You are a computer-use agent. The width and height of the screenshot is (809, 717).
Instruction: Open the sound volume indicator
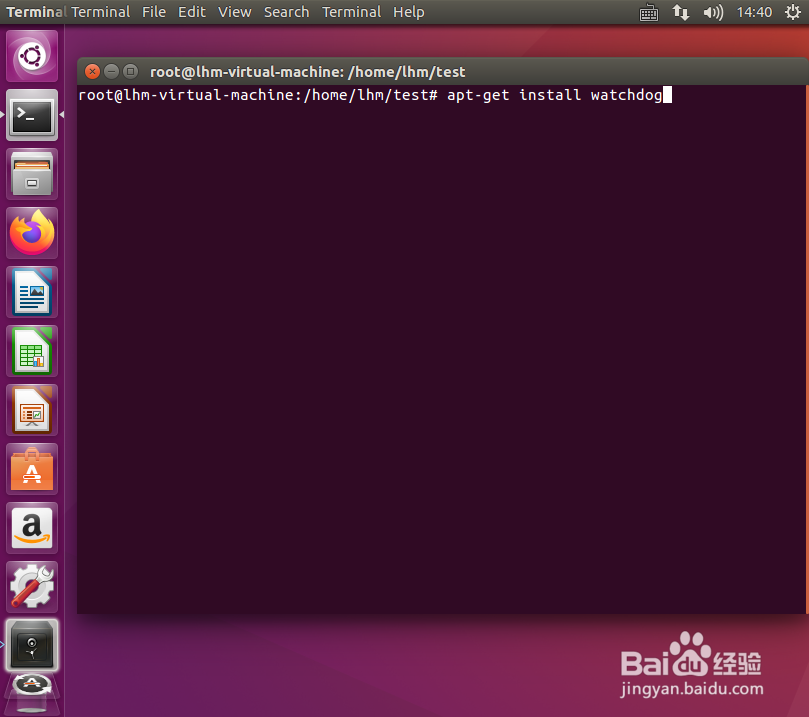click(713, 12)
